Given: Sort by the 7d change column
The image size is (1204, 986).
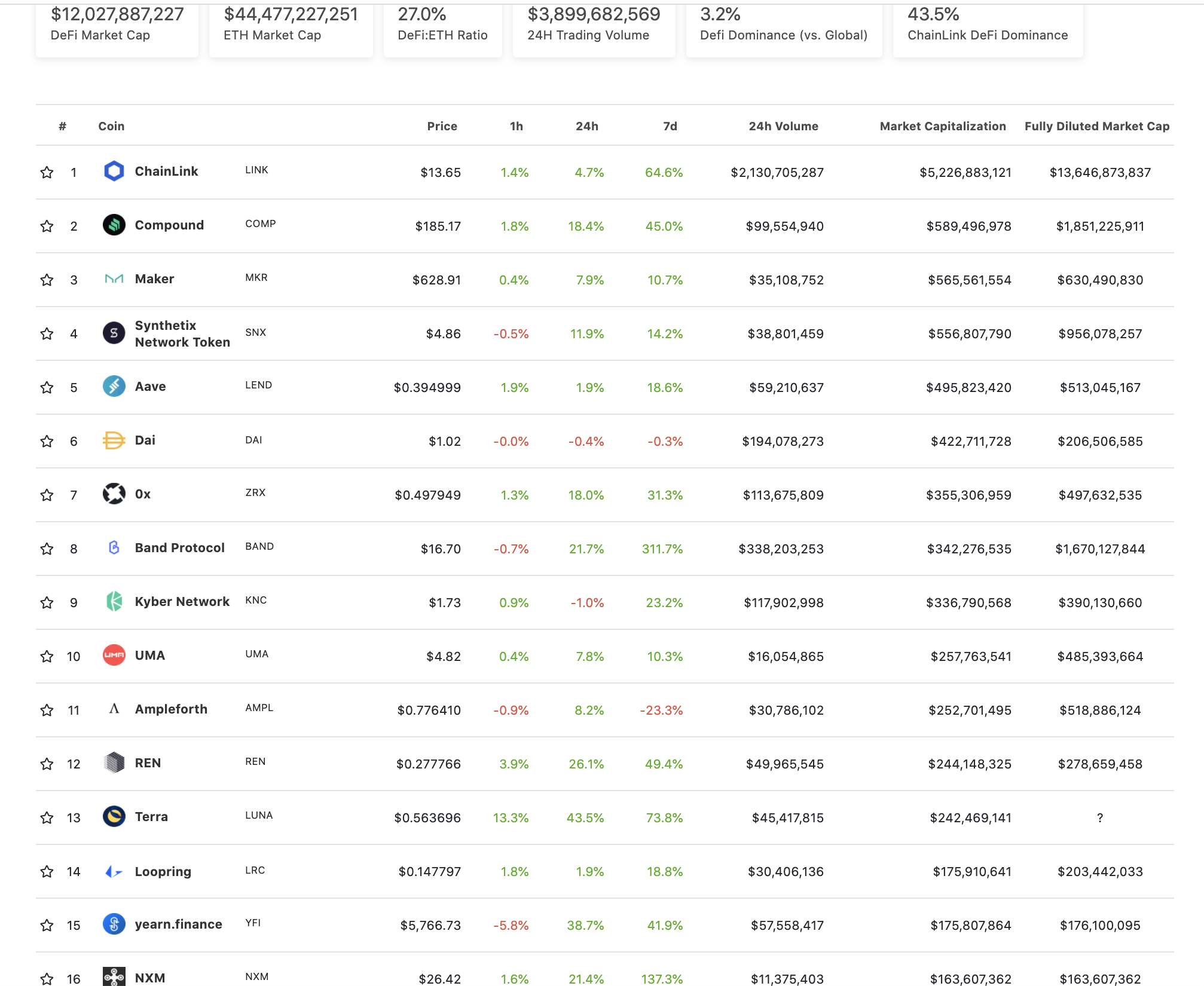Looking at the screenshot, I should tap(670, 126).
